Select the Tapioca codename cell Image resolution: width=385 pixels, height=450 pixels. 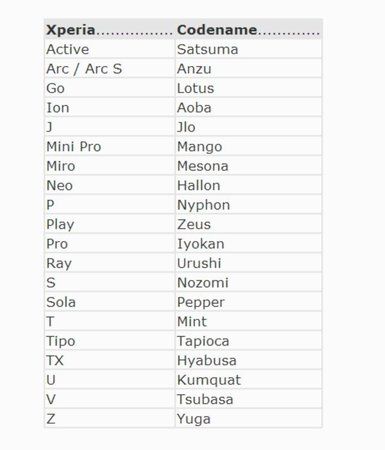coord(248,341)
